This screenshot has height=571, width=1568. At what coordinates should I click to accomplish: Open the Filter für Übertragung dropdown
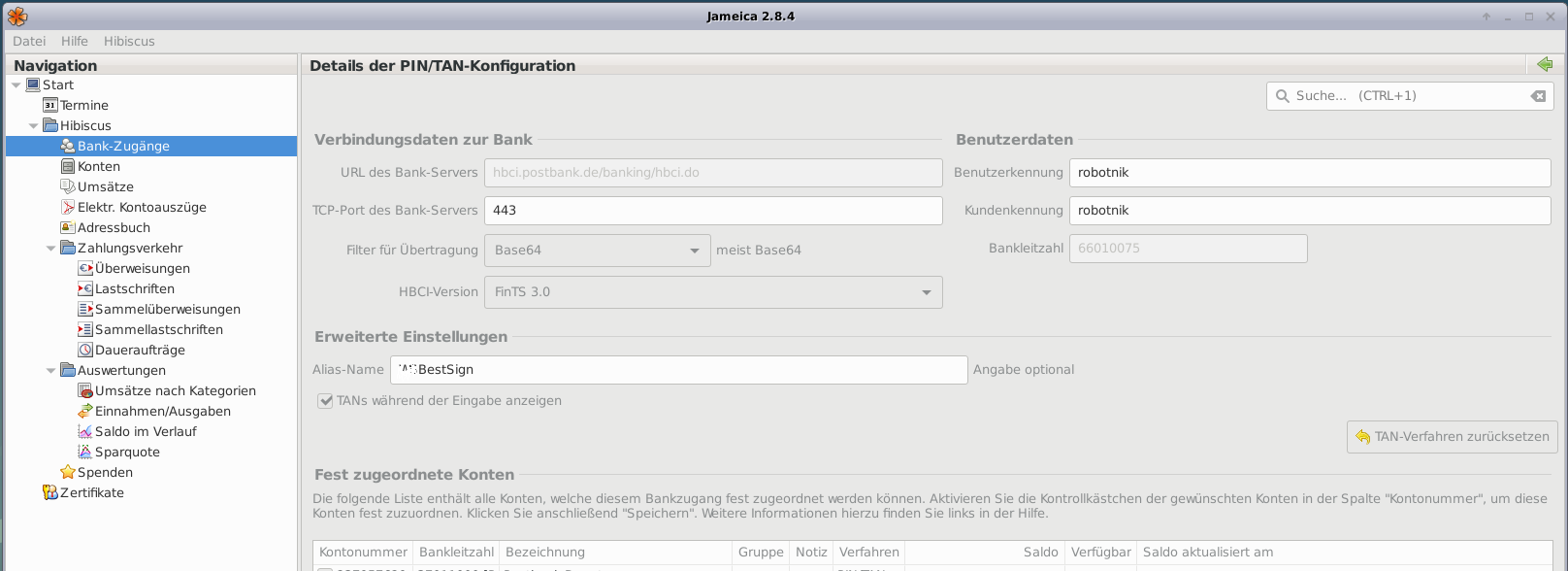(x=597, y=251)
